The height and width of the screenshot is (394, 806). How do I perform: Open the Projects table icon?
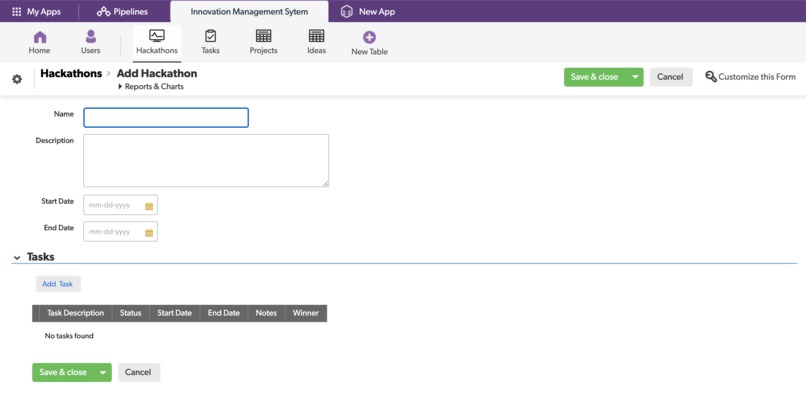coord(263,36)
